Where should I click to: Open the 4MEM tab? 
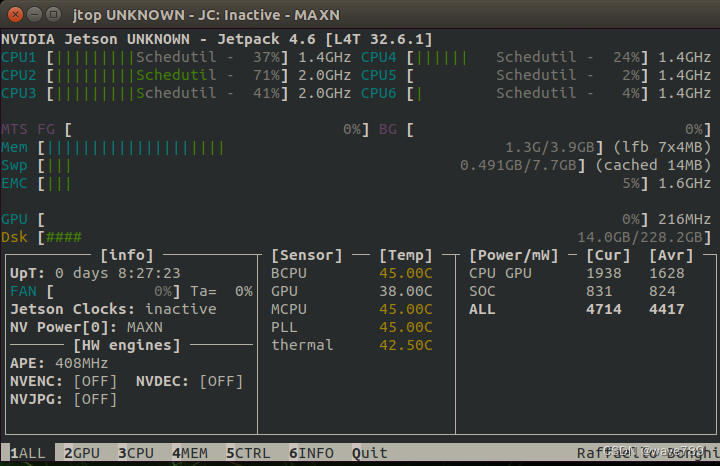tap(190, 453)
